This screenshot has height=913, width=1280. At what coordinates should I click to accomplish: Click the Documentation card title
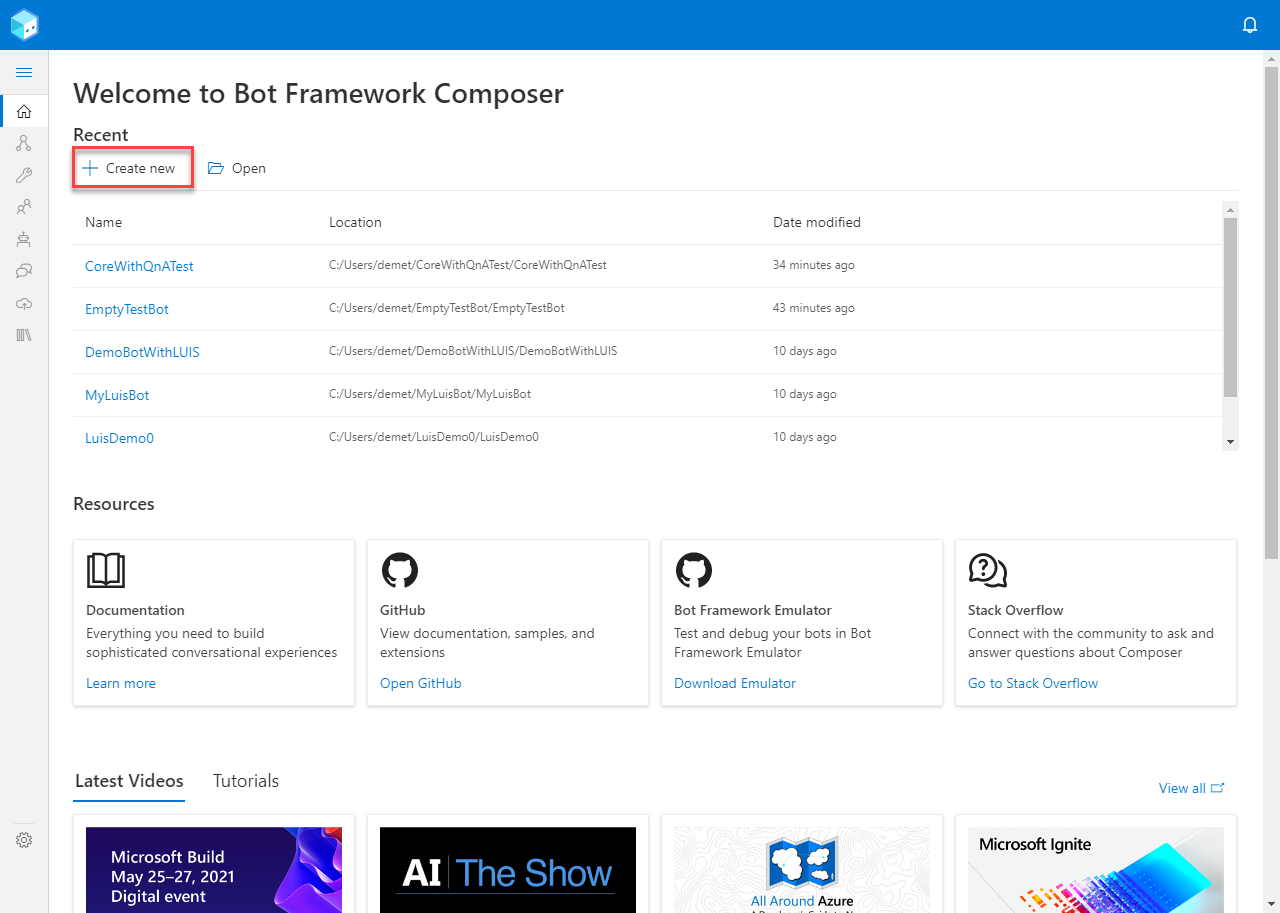pos(135,610)
